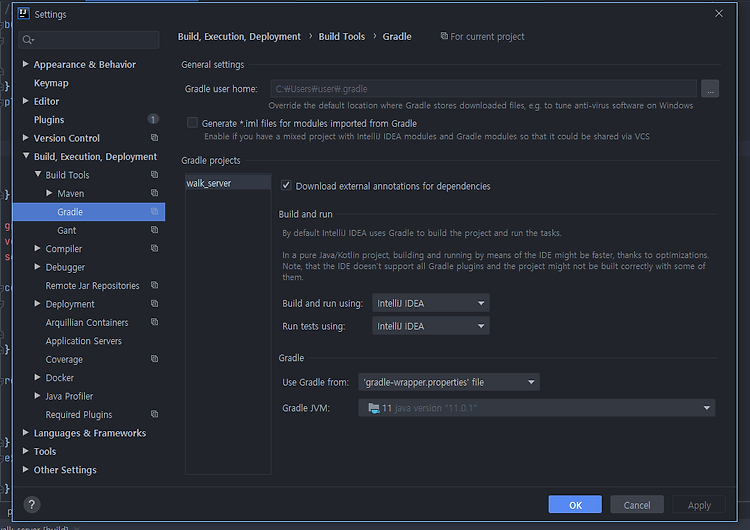Image resolution: width=750 pixels, height=530 pixels.
Task: Click the browse ellipsis button for Gradle user home
Action: coord(710,88)
